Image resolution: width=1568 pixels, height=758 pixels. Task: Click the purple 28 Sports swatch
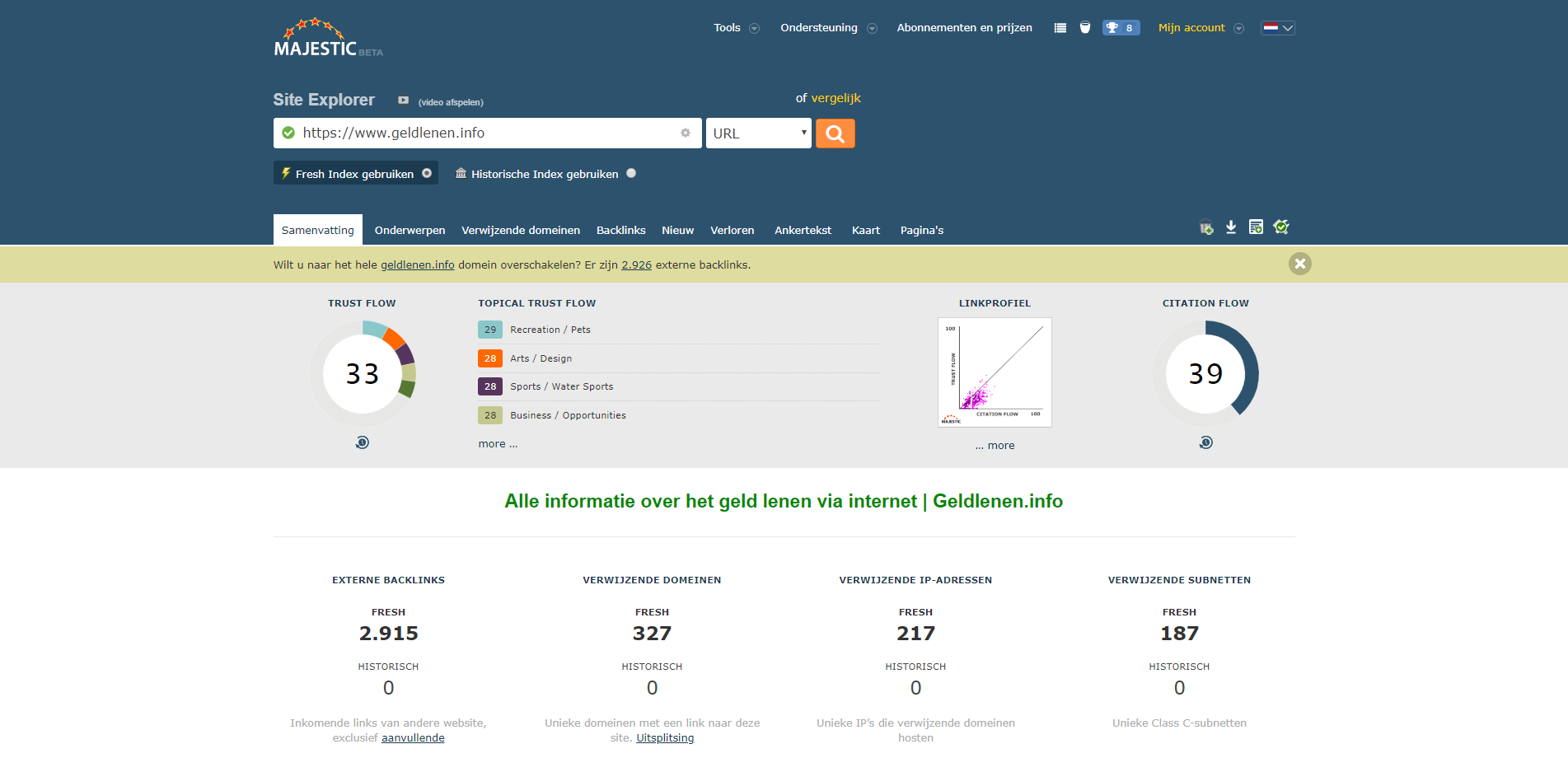490,386
